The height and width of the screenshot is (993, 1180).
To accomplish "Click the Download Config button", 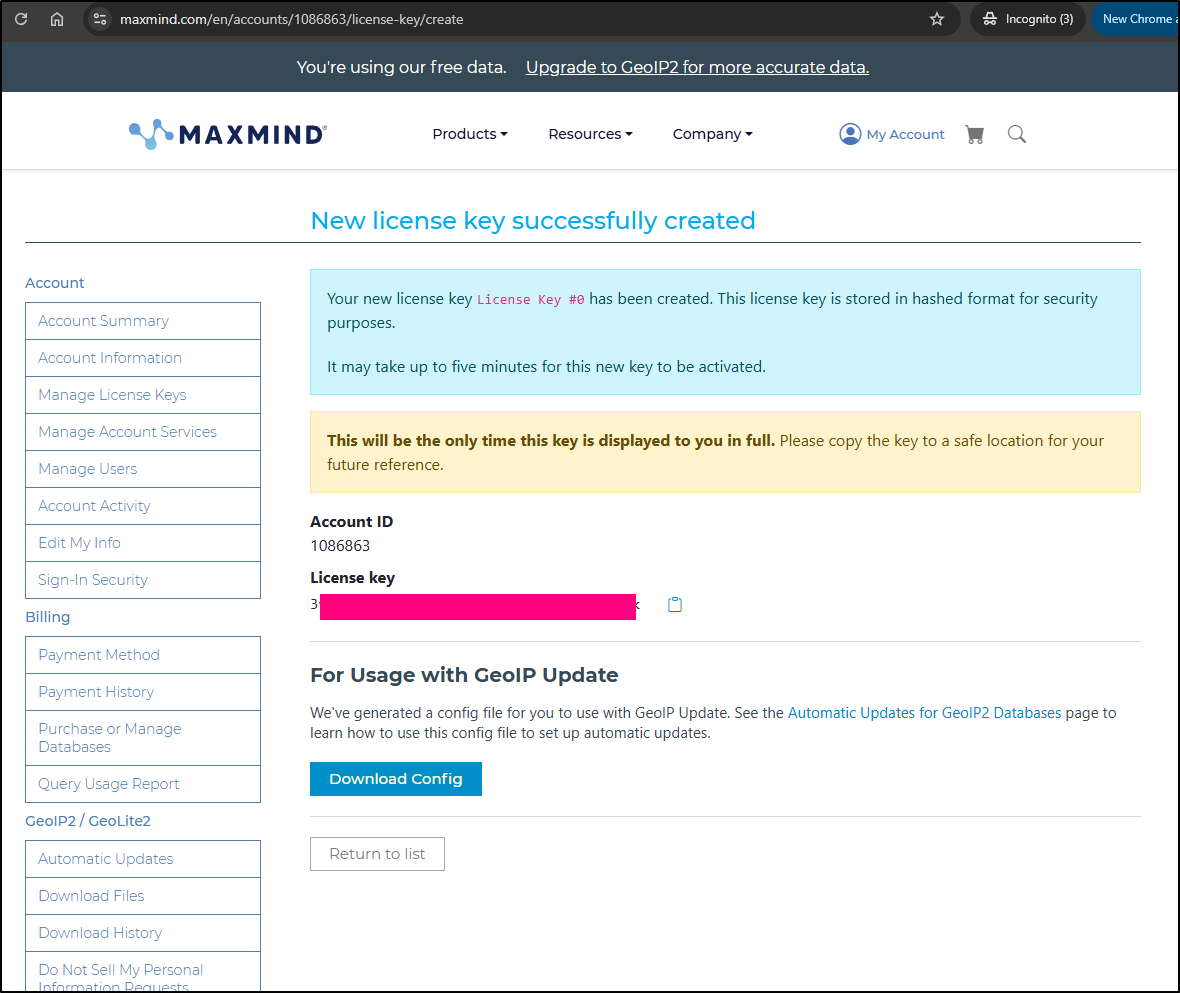I will [x=396, y=779].
